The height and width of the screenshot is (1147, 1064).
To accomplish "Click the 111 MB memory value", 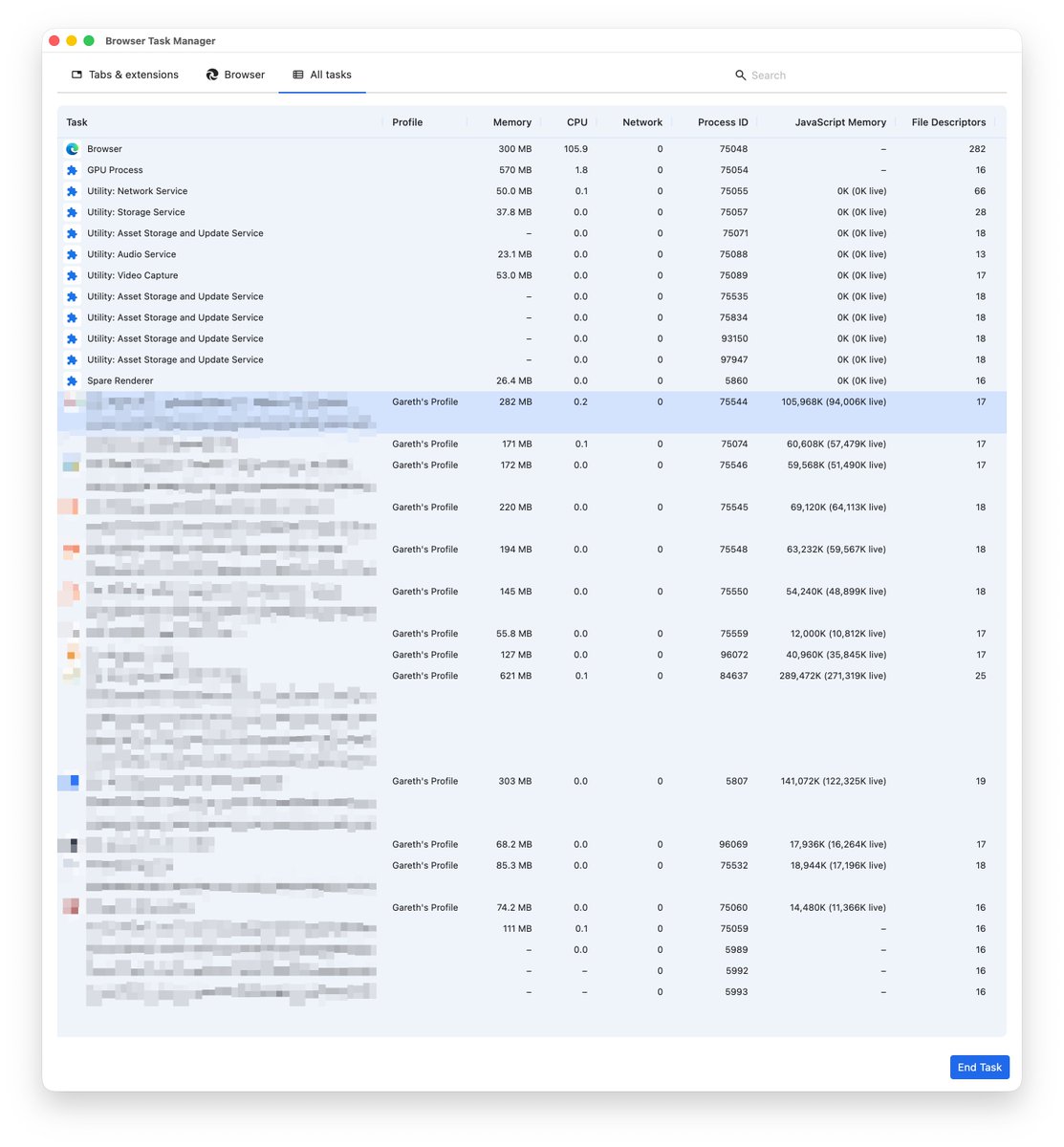I will [x=517, y=929].
